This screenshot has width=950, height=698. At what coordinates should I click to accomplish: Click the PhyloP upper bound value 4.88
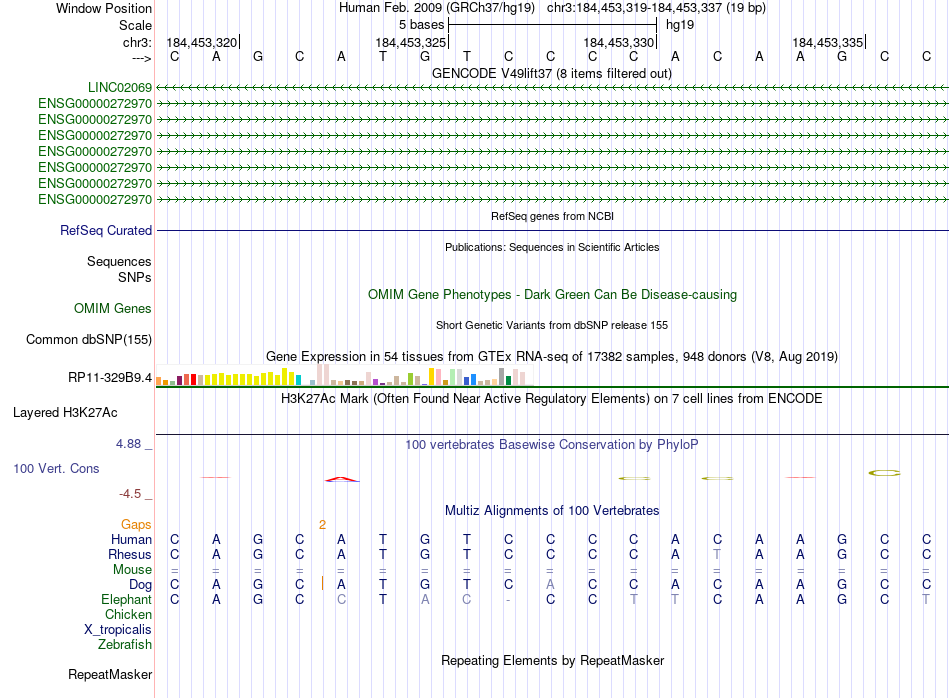click(128, 444)
